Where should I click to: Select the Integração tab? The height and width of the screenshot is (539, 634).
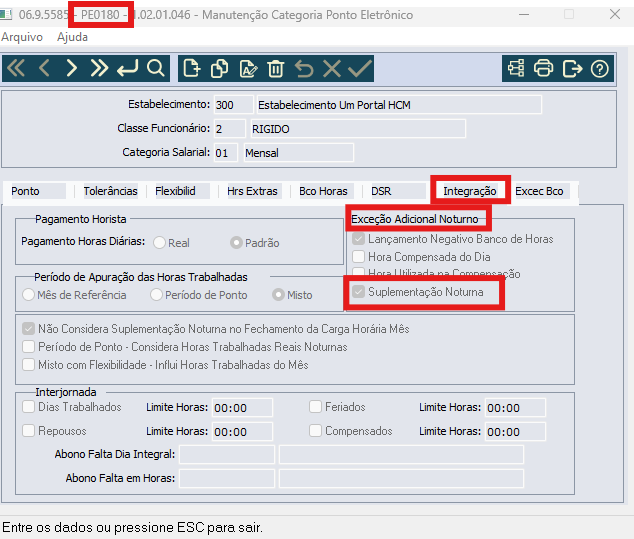pyautogui.click(x=470, y=191)
